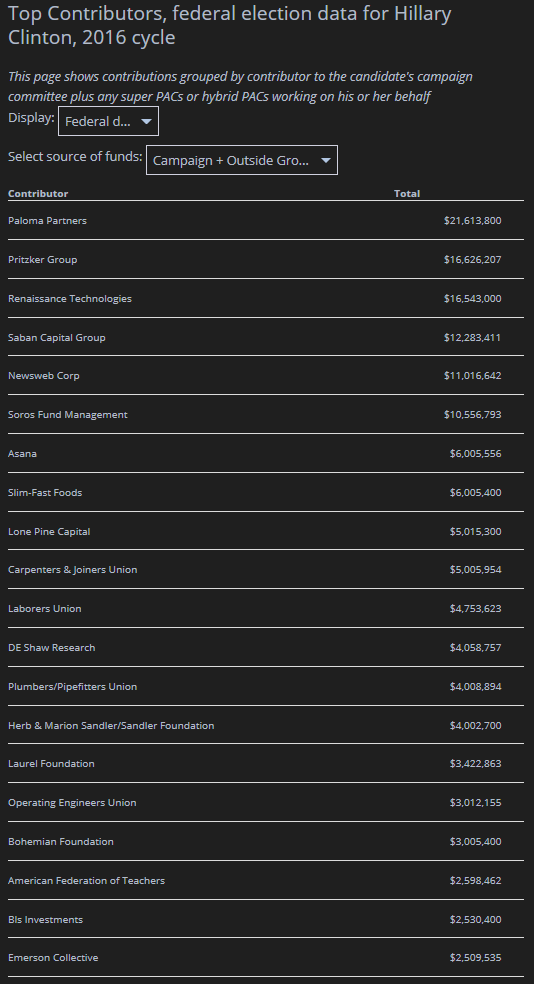The height and width of the screenshot is (984, 534).
Task: Select Lone Pine Capital entry
Action: pos(49,531)
